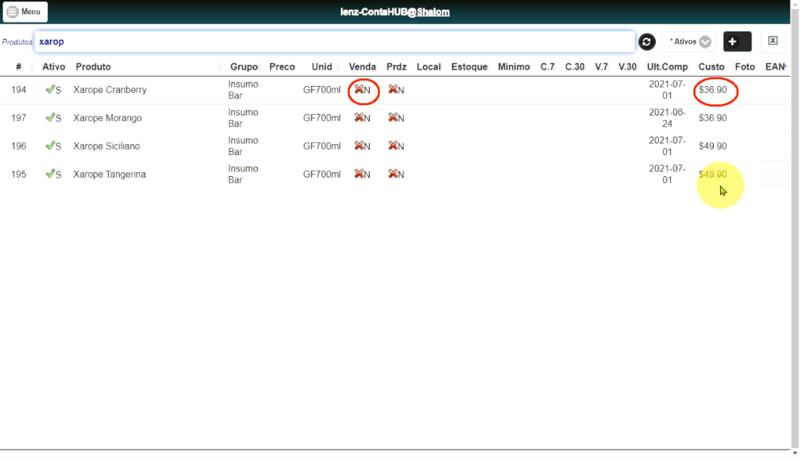This screenshot has height=459, width=800.
Task: Sort by the # column header
Action: [x=18, y=67]
